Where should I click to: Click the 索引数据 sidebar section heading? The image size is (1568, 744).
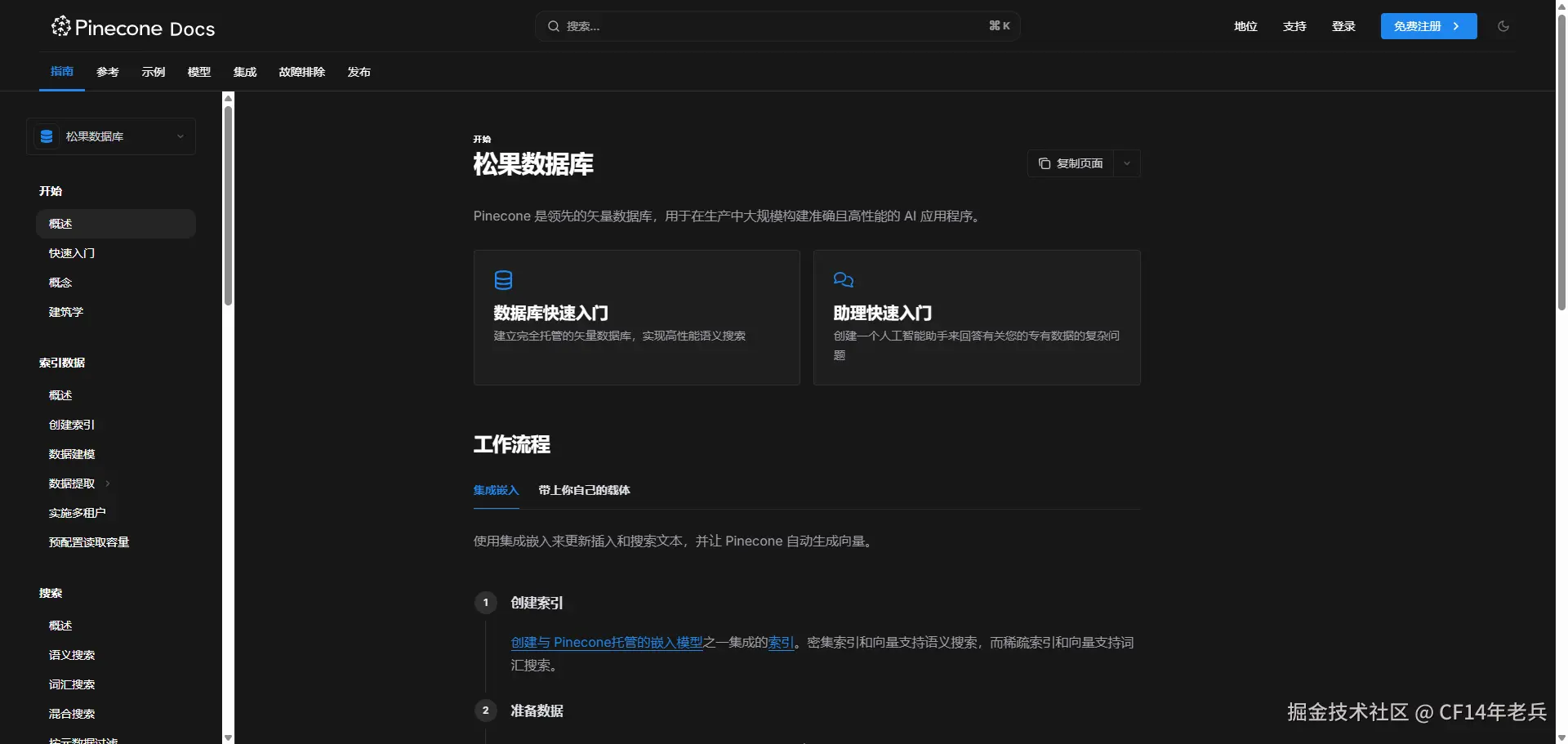62,363
